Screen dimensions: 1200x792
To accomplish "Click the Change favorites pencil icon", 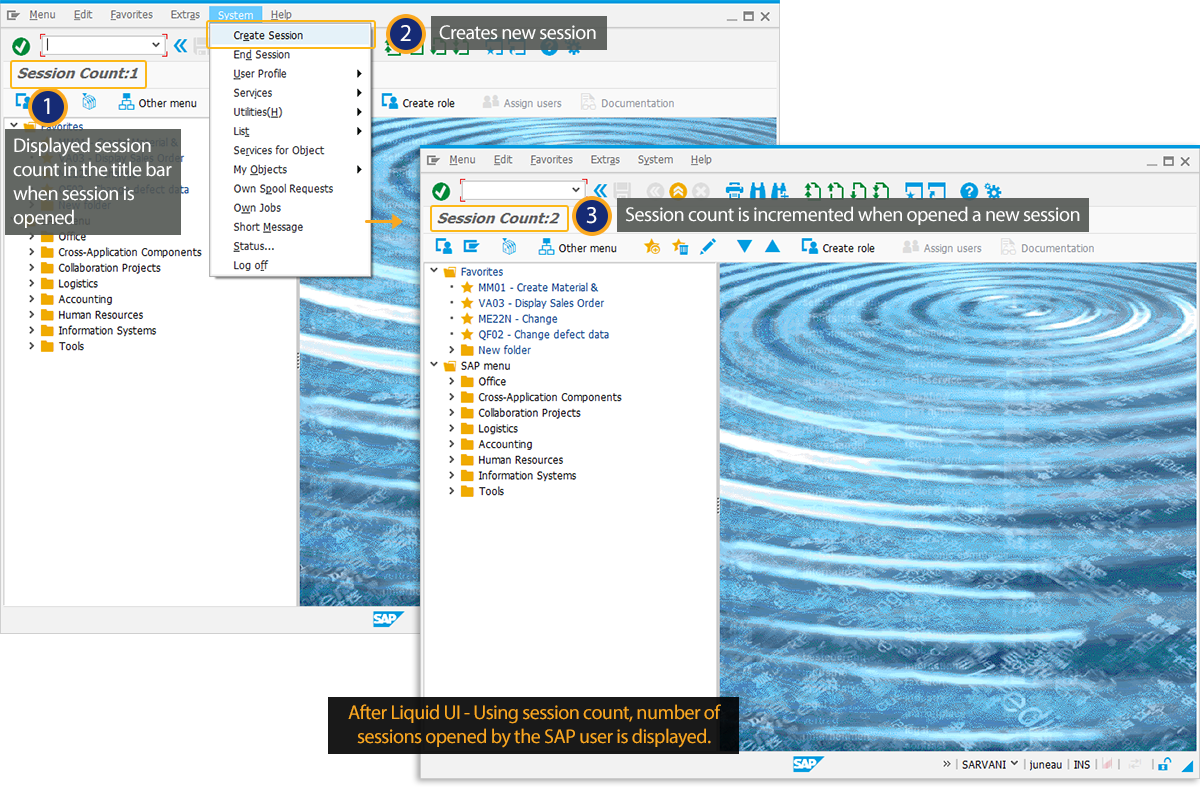I will (x=708, y=247).
